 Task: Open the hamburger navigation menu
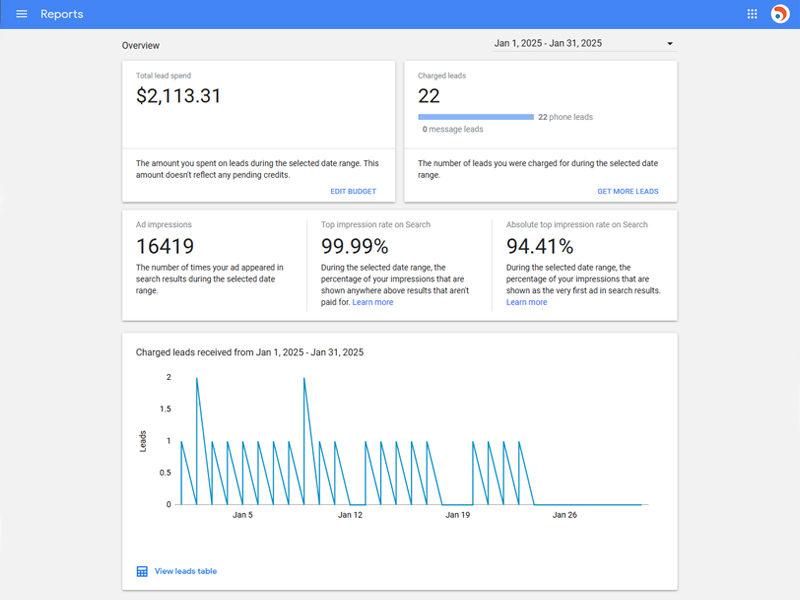21,14
